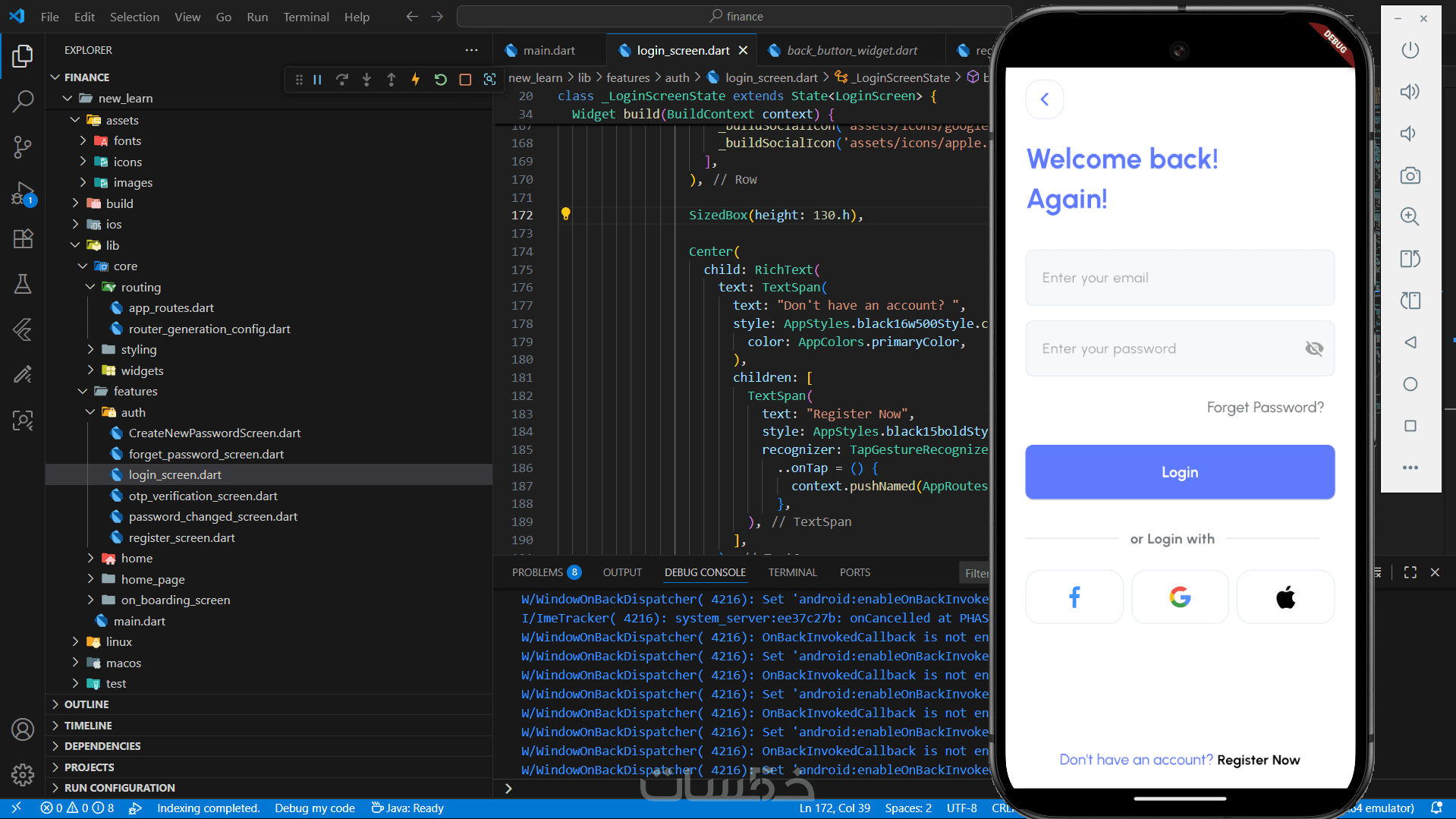Trigger Flutter Hot Reload lightning icon
The width and height of the screenshot is (1456, 819).
[416, 80]
